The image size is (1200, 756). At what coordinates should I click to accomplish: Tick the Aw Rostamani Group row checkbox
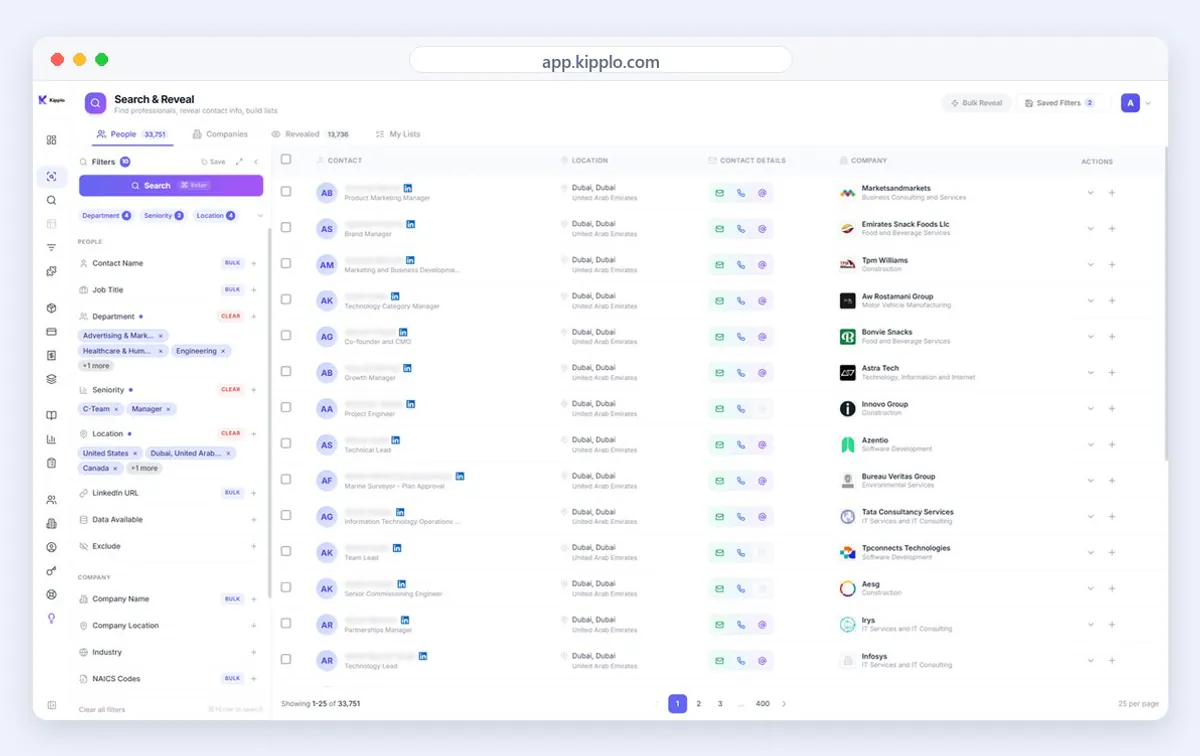click(286, 299)
